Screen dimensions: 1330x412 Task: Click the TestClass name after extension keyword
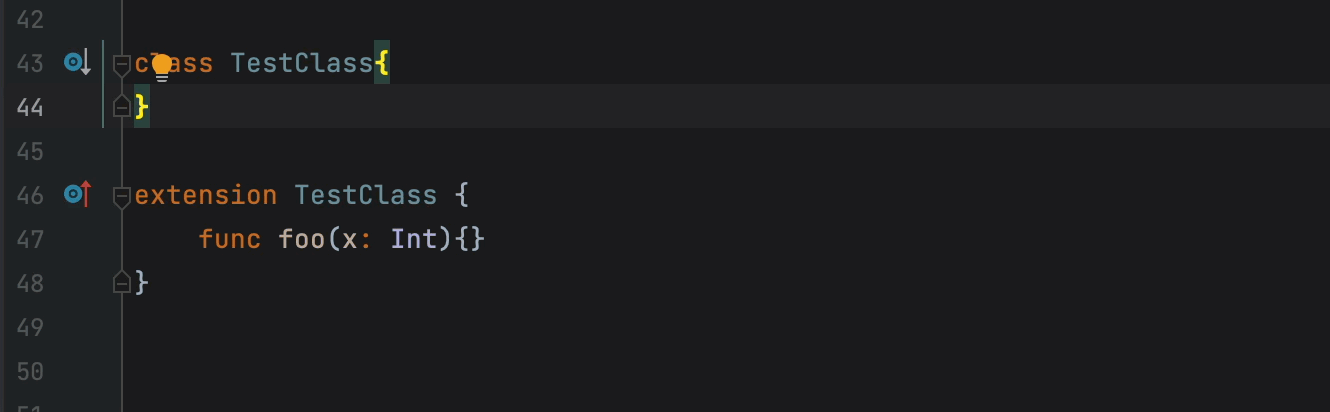(x=366, y=195)
